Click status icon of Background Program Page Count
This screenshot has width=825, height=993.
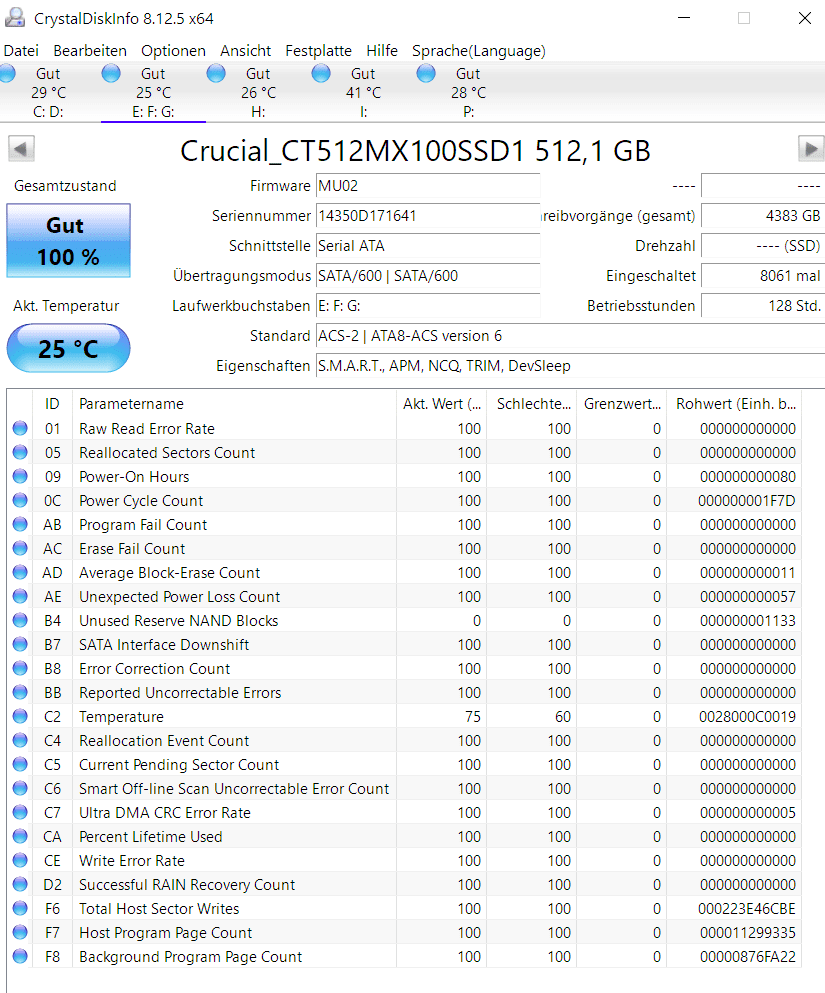(20, 956)
